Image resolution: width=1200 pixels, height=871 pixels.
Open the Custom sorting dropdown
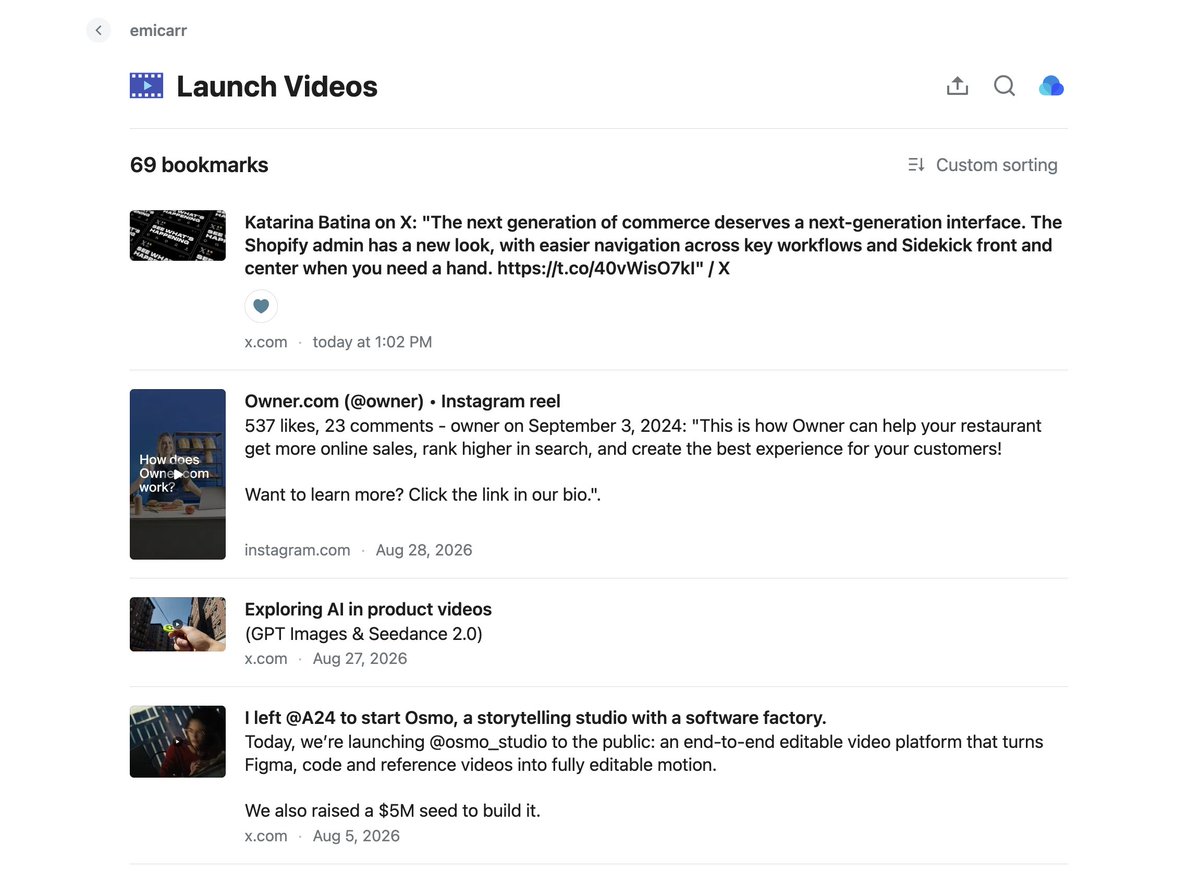pos(982,165)
